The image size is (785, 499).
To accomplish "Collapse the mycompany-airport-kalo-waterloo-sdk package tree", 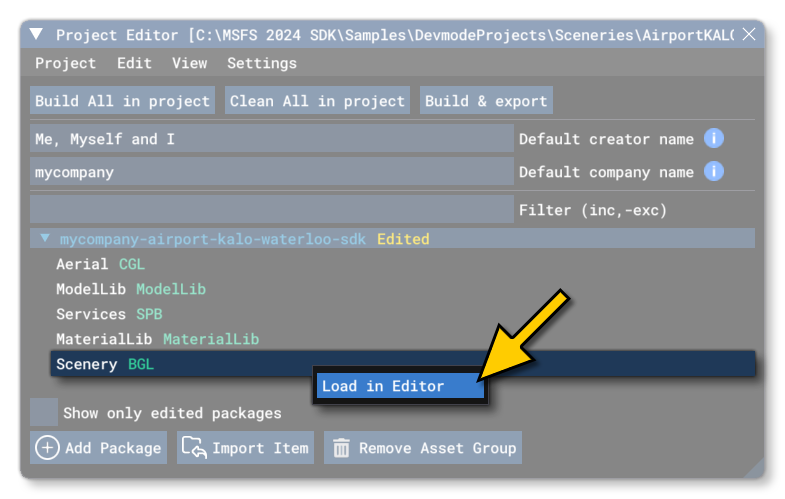I will click(x=45, y=239).
